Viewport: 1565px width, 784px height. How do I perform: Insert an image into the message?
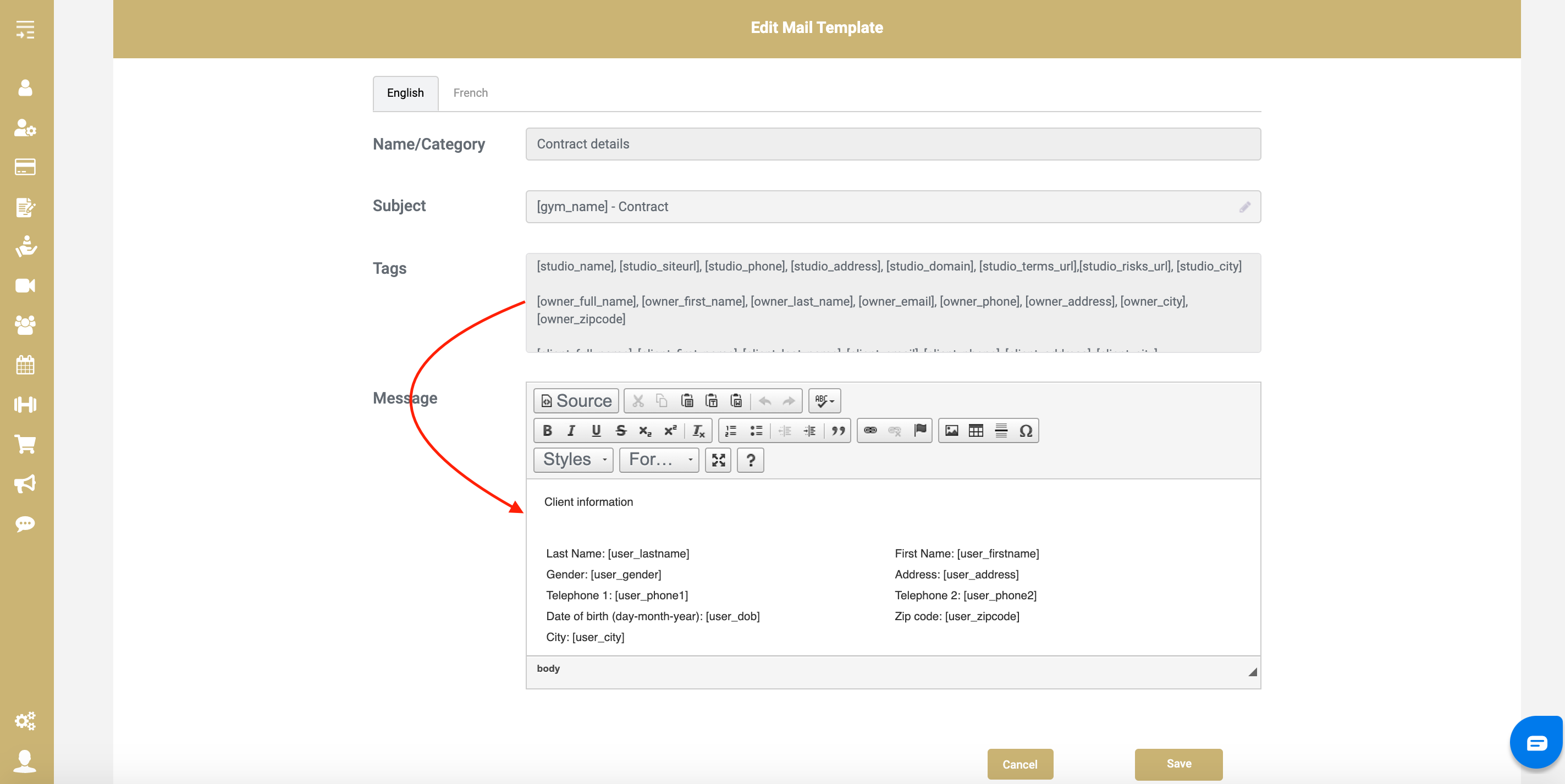(x=951, y=430)
